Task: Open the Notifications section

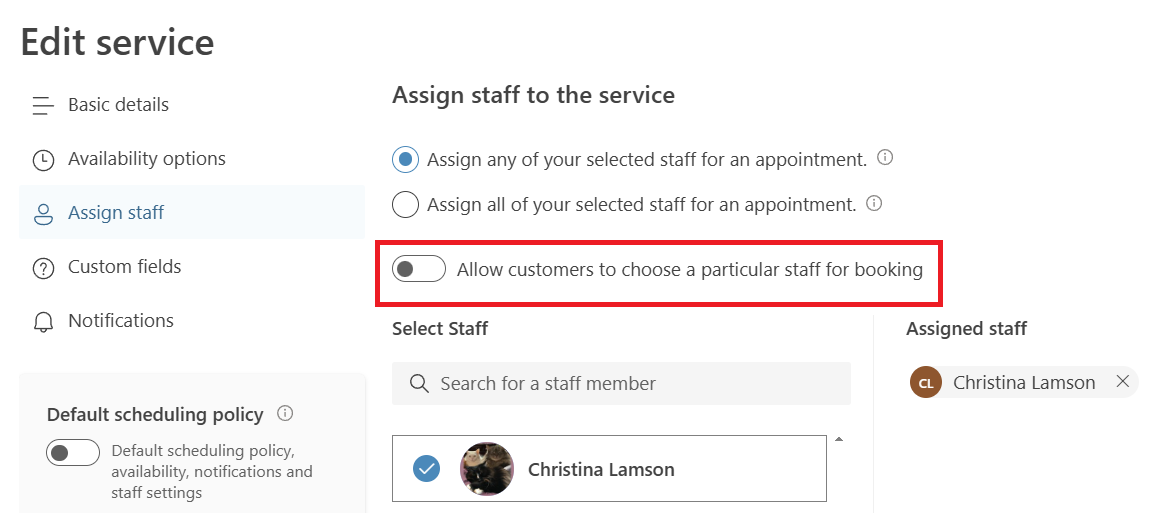Action: click(120, 321)
